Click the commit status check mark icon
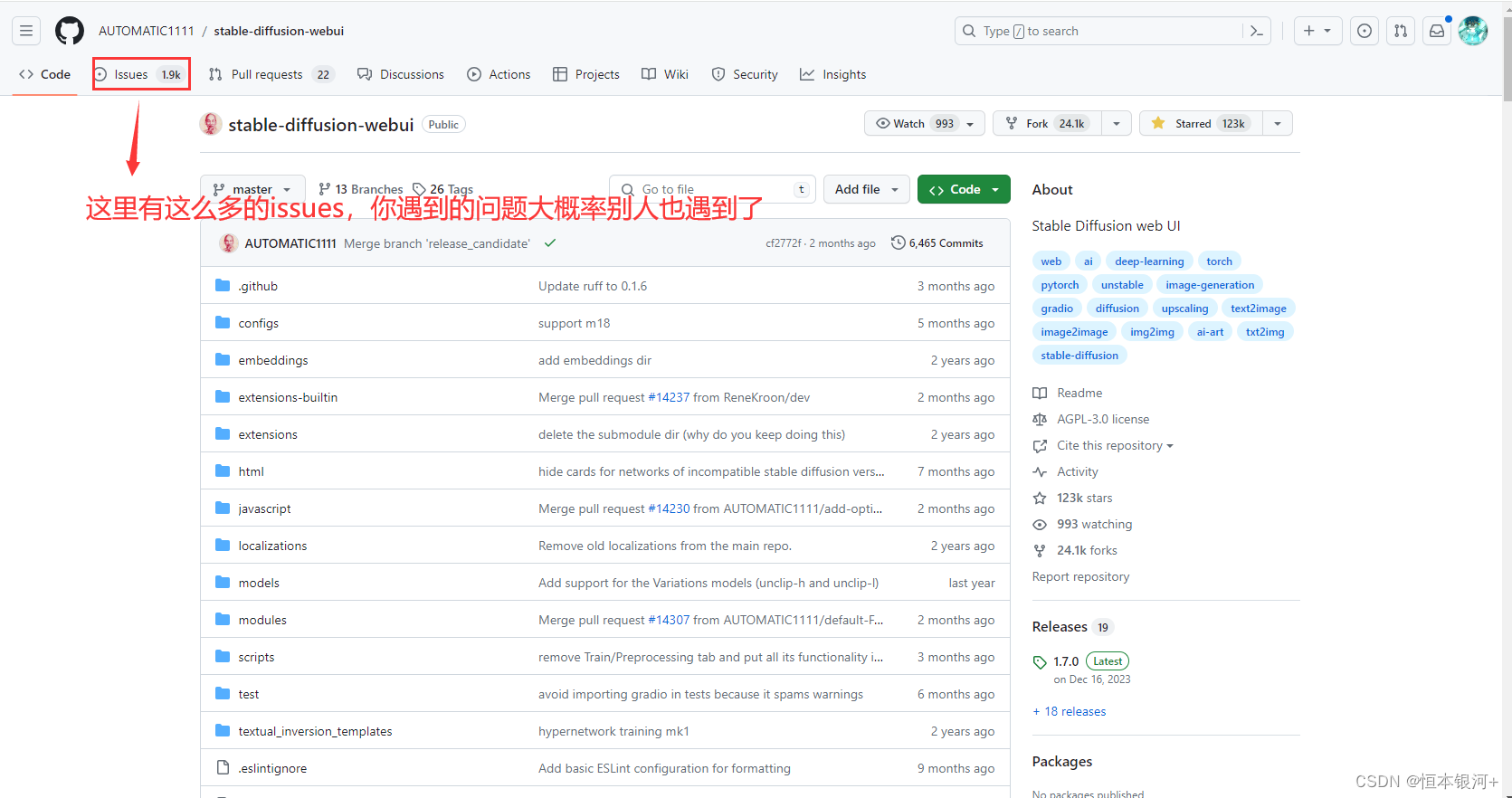 550,243
